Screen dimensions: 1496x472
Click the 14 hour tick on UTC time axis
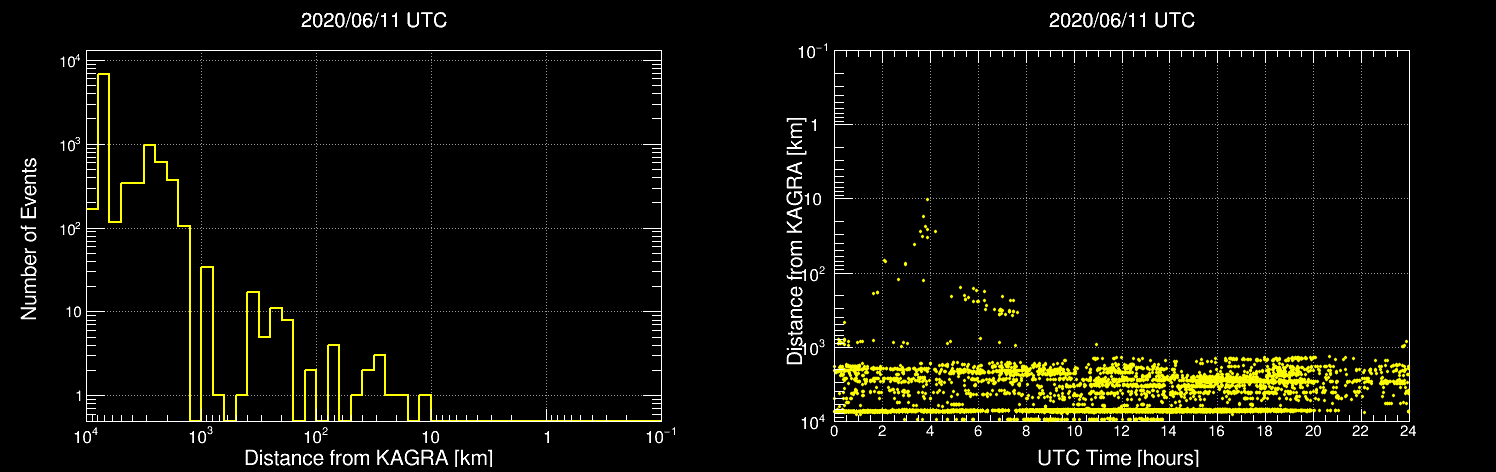pos(1169,431)
